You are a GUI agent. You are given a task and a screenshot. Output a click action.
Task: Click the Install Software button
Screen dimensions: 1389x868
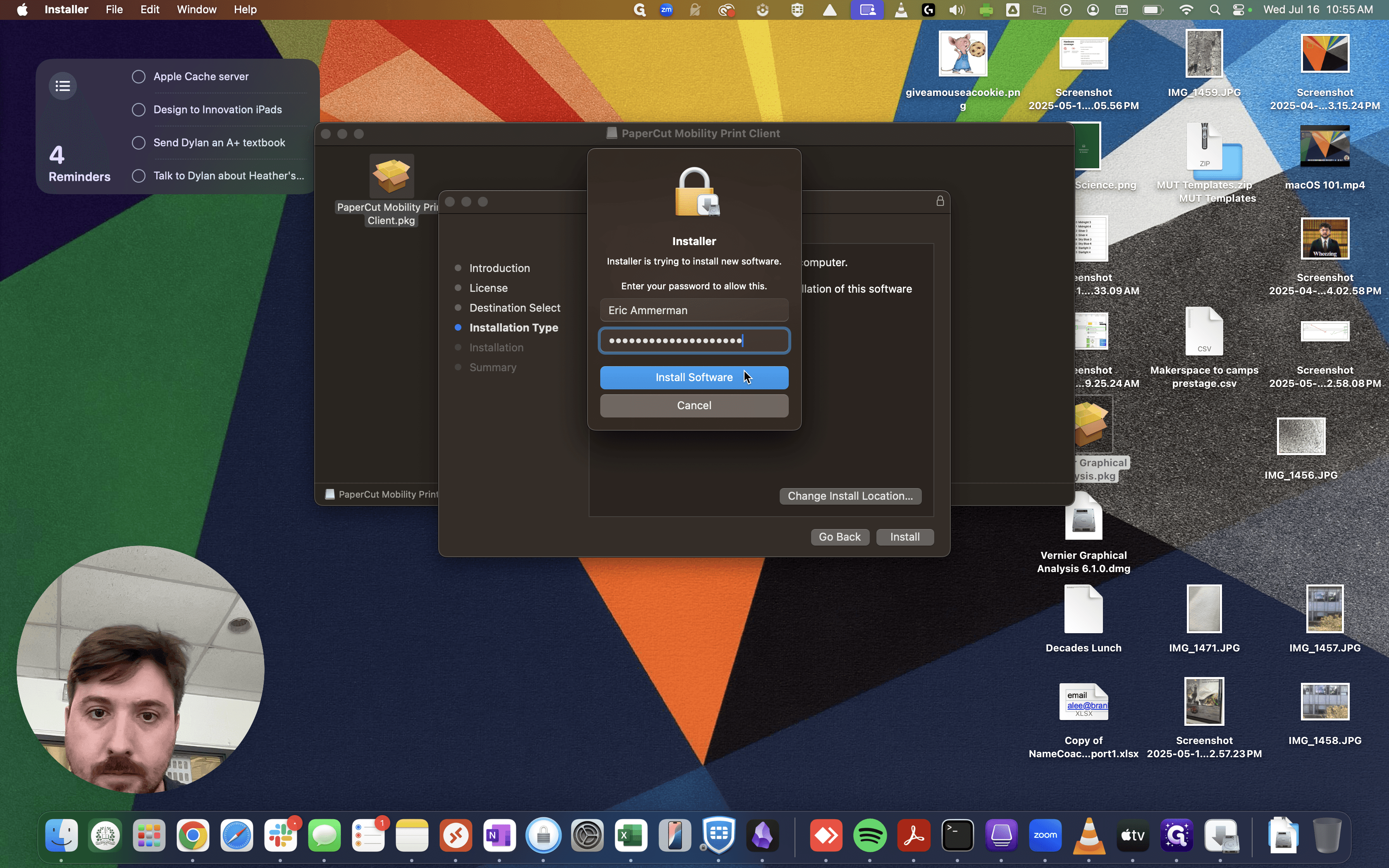694,377
